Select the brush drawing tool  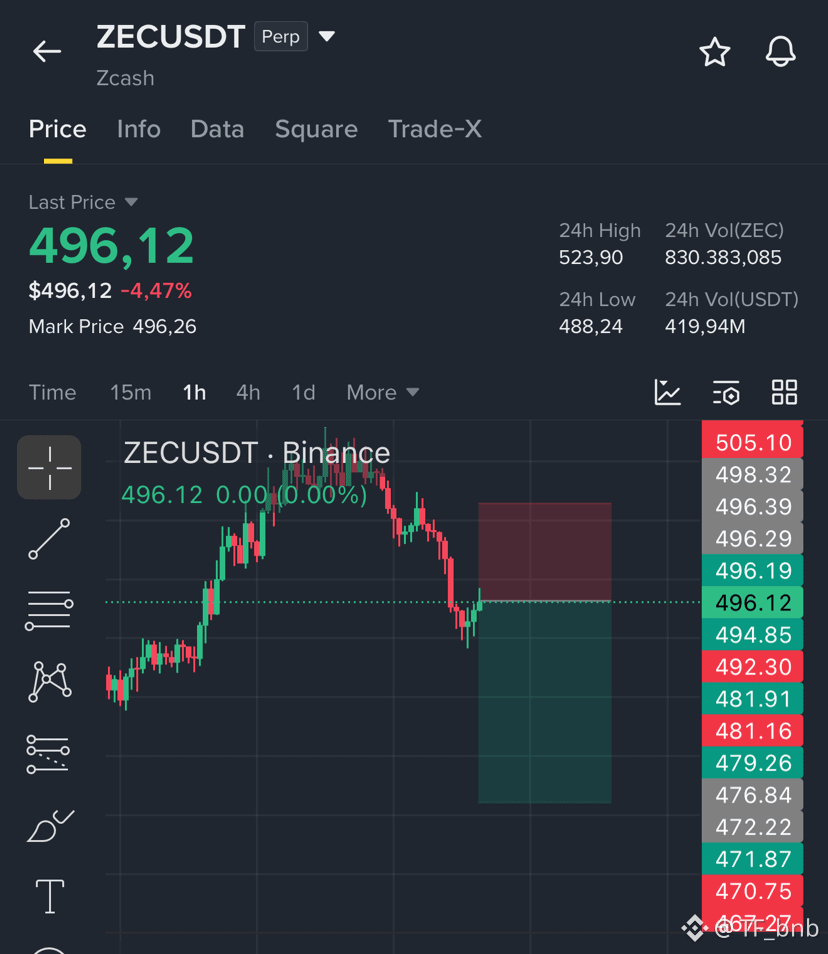tap(50, 826)
